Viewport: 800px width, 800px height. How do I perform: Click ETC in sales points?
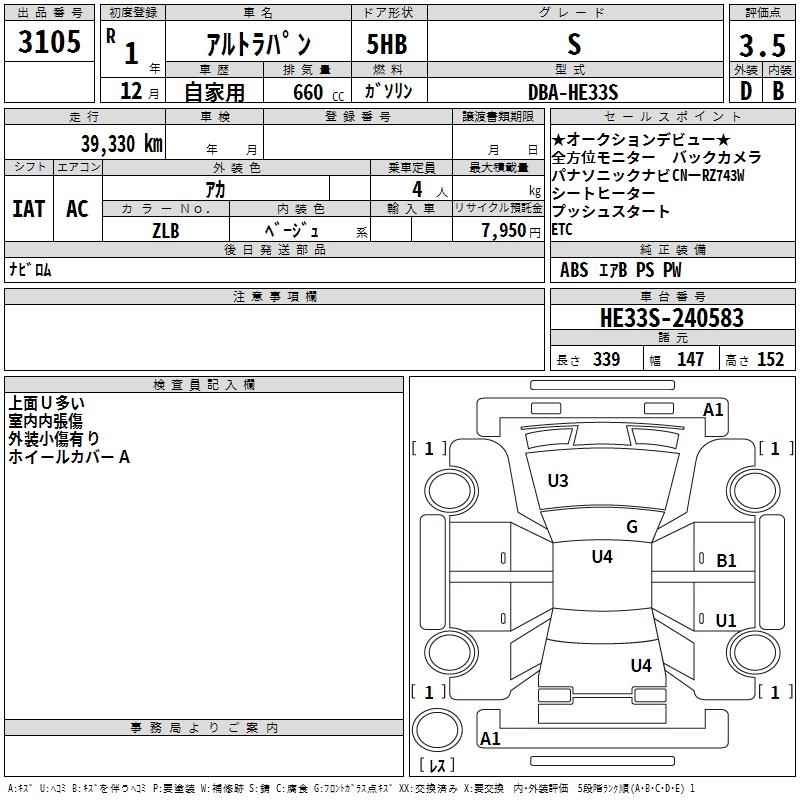[562, 230]
